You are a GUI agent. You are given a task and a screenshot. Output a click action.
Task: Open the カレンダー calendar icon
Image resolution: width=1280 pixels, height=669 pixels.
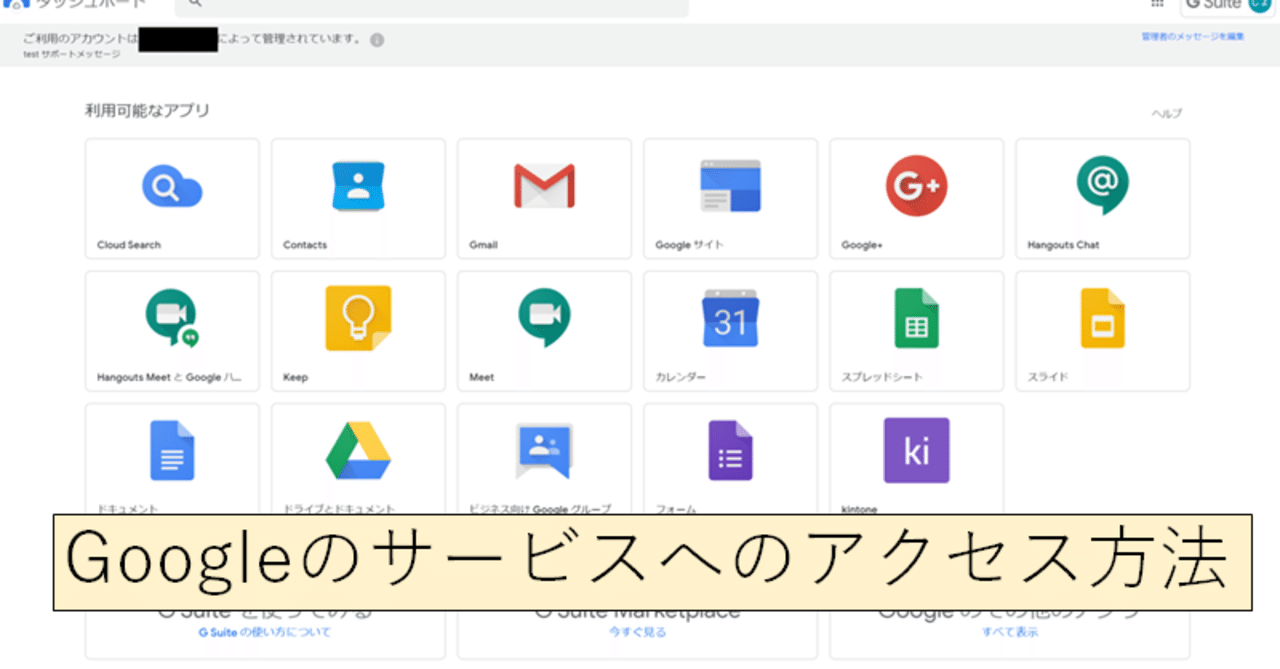[730, 319]
